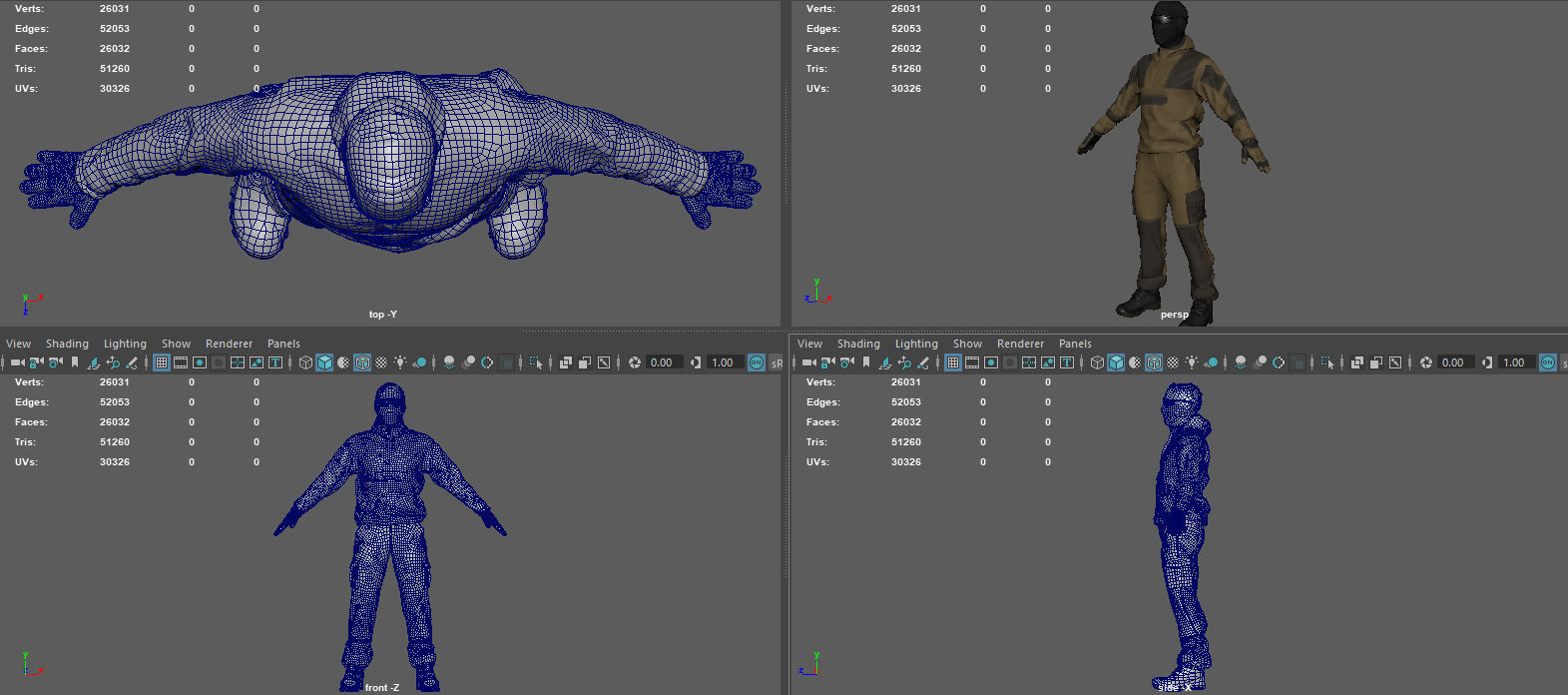Click the Gamma 1.00 field in side panel
The image size is (1568, 695).
point(1516,362)
